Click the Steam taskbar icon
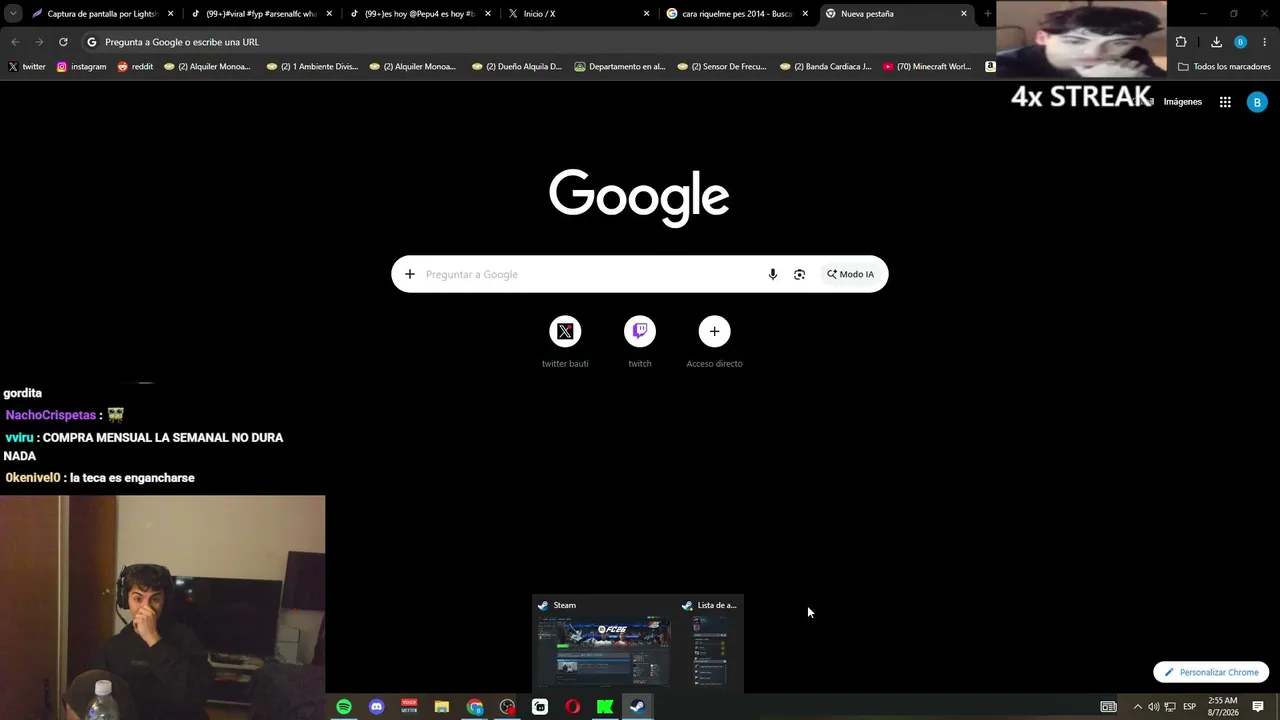The height and width of the screenshot is (720, 1280). tap(637, 707)
